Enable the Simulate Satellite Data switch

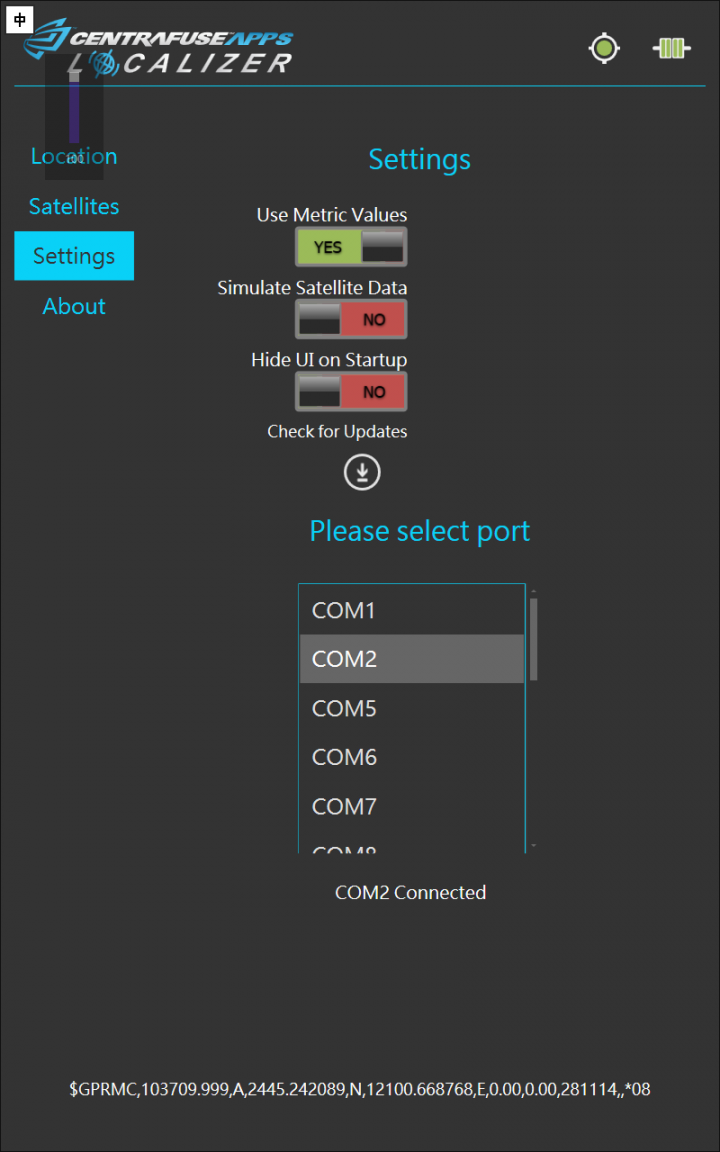point(351,320)
